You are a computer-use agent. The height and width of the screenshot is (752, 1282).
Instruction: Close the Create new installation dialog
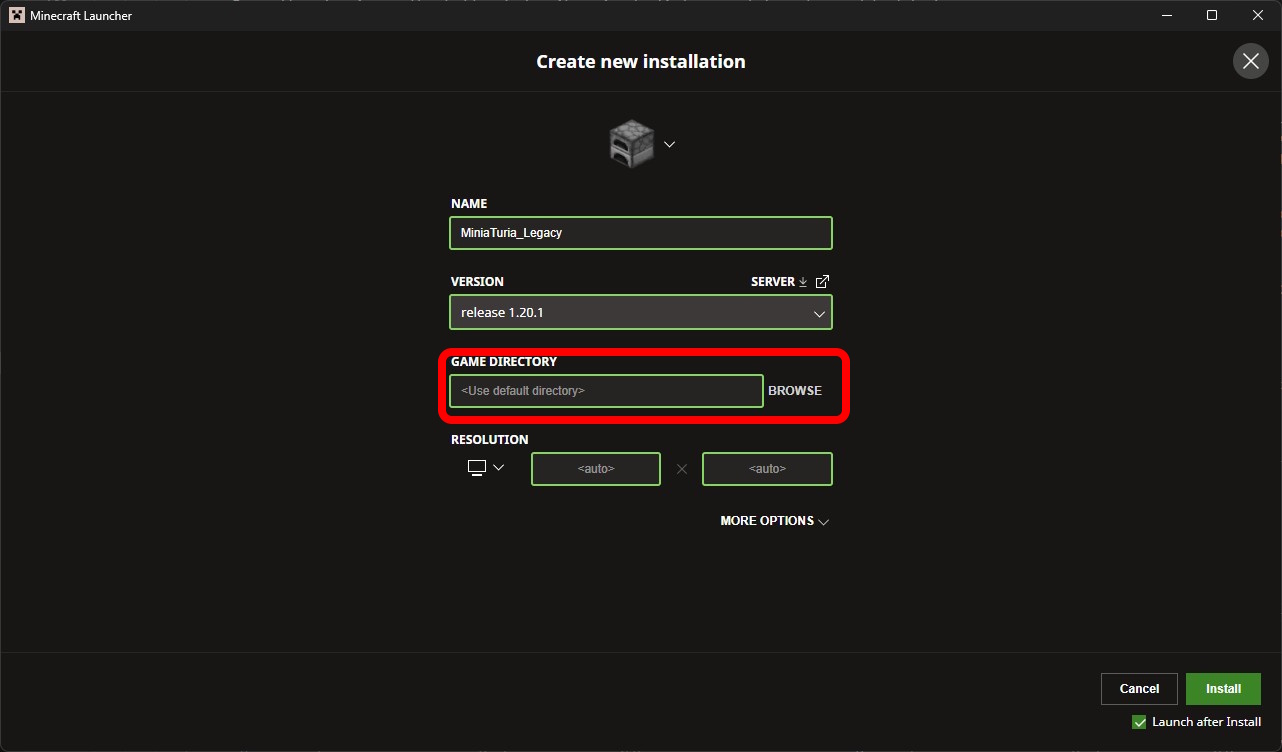click(1250, 61)
